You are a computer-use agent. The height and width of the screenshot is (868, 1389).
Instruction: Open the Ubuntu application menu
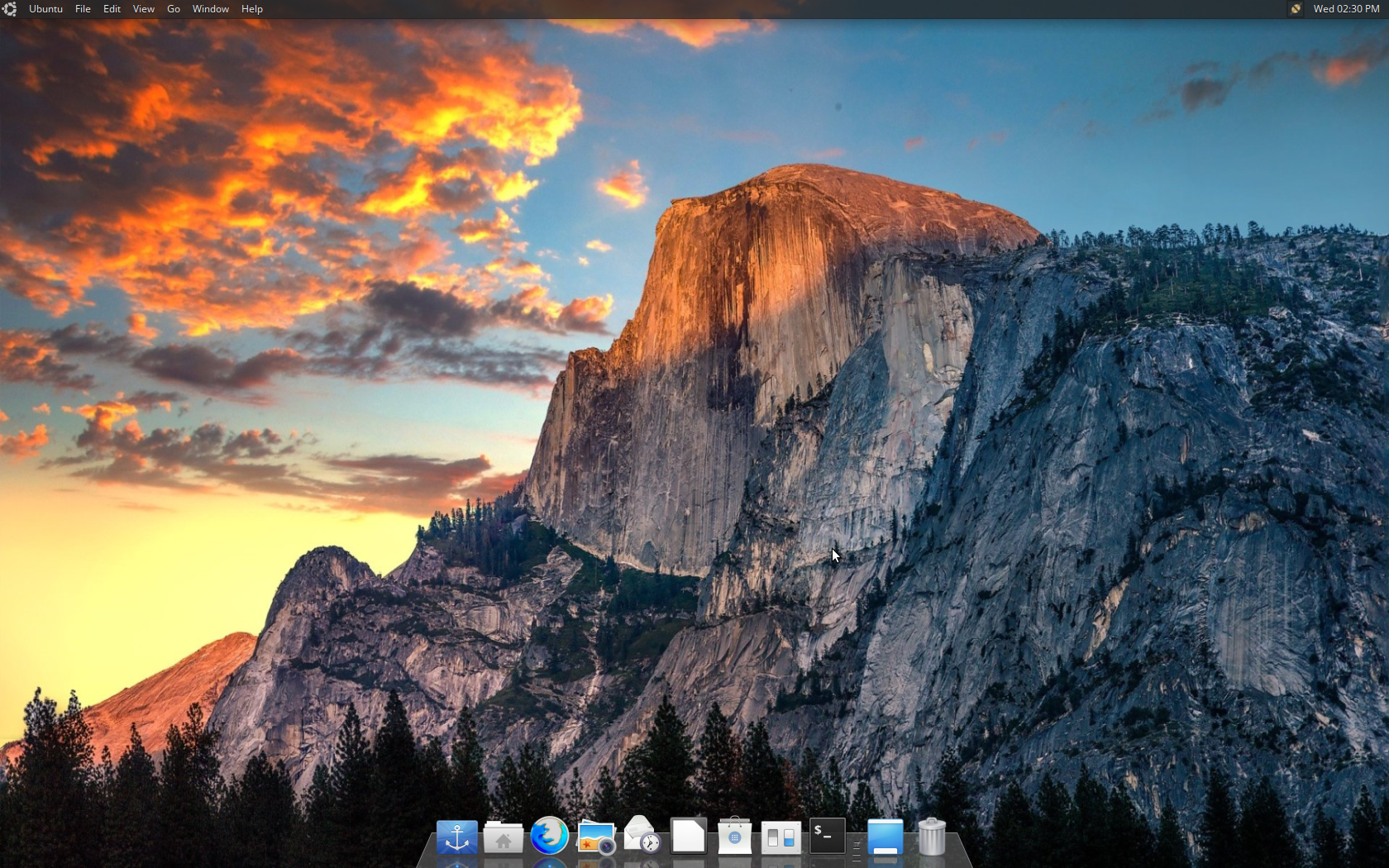tap(45, 9)
